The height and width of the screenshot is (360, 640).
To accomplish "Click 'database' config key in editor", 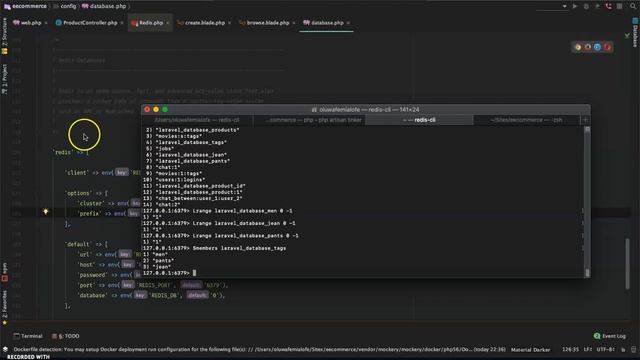I will (x=92, y=295).
